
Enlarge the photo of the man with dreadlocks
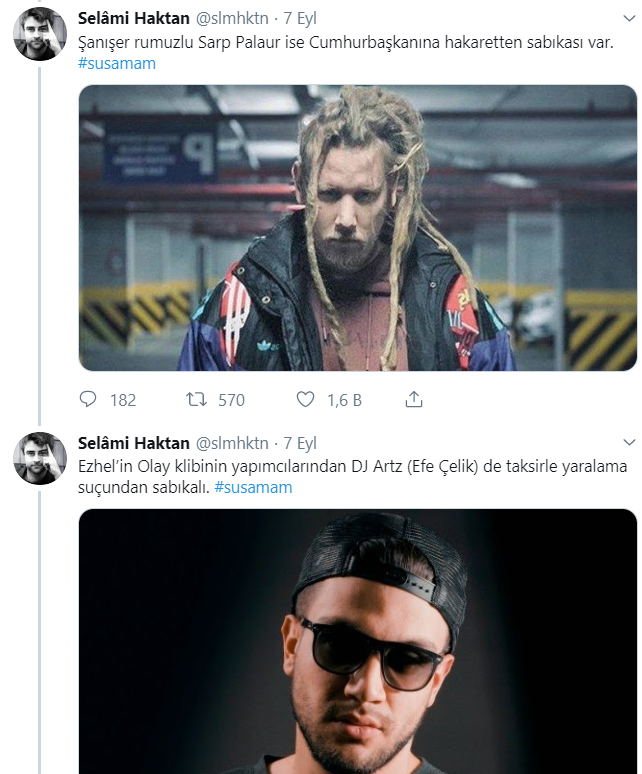(x=357, y=228)
